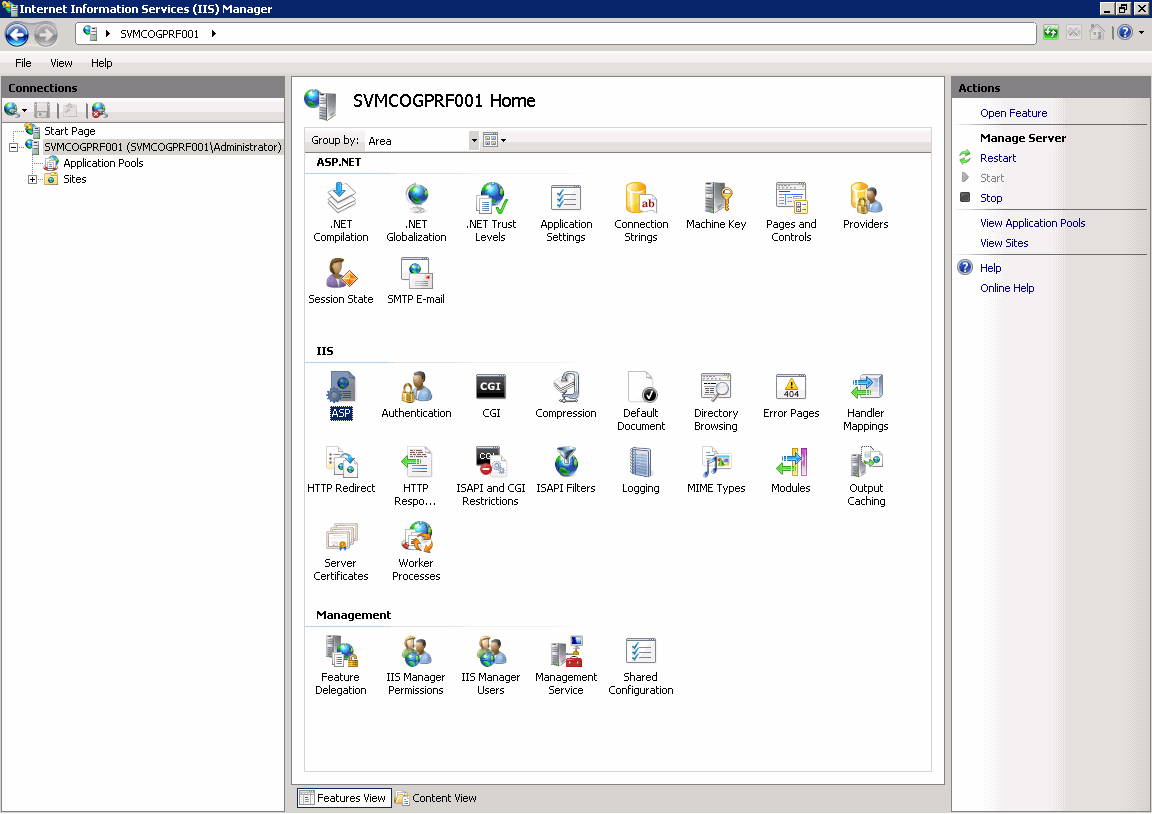The image size is (1152, 814).
Task: Open Server Certificates feature
Action: 341,551
